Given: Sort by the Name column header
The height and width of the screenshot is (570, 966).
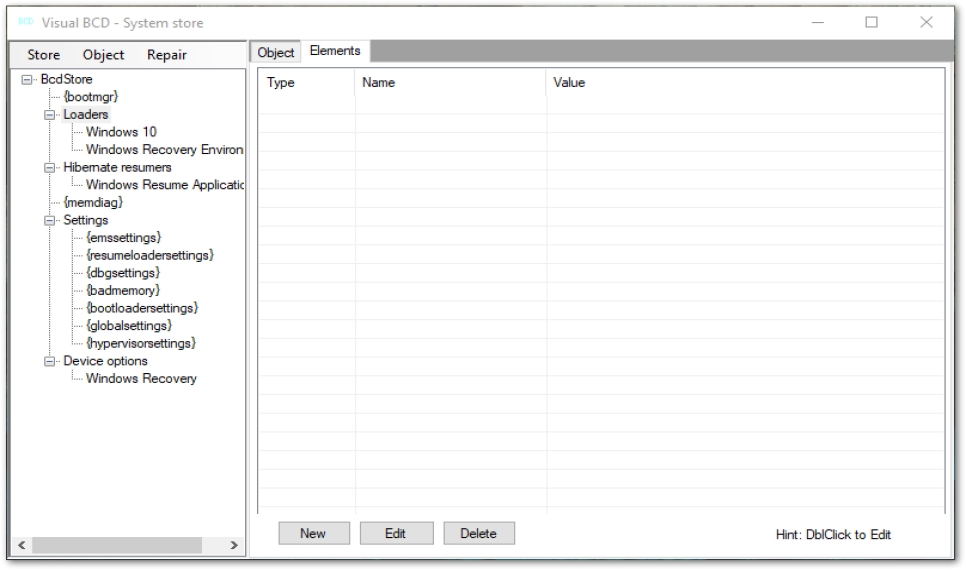Looking at the screenshot, I should point(379,83).
